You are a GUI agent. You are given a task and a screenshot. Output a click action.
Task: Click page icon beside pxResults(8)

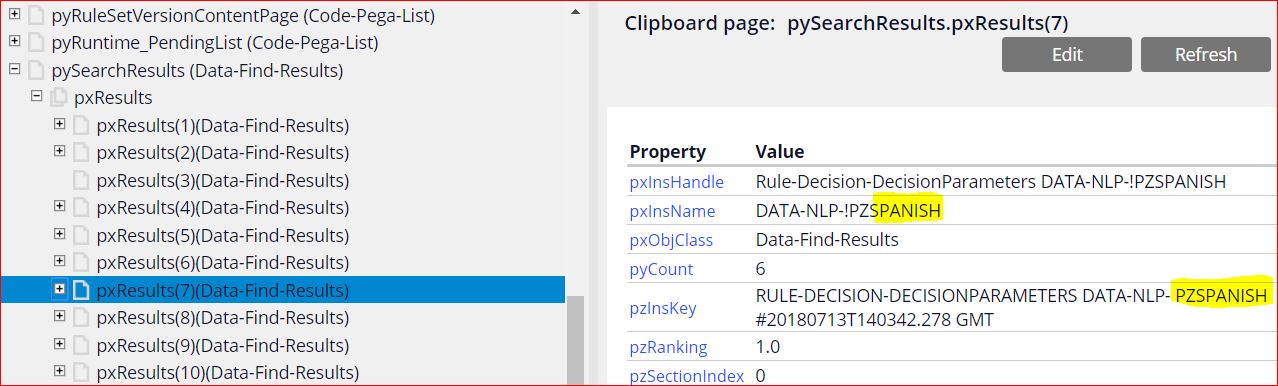[x=81, y=318]
